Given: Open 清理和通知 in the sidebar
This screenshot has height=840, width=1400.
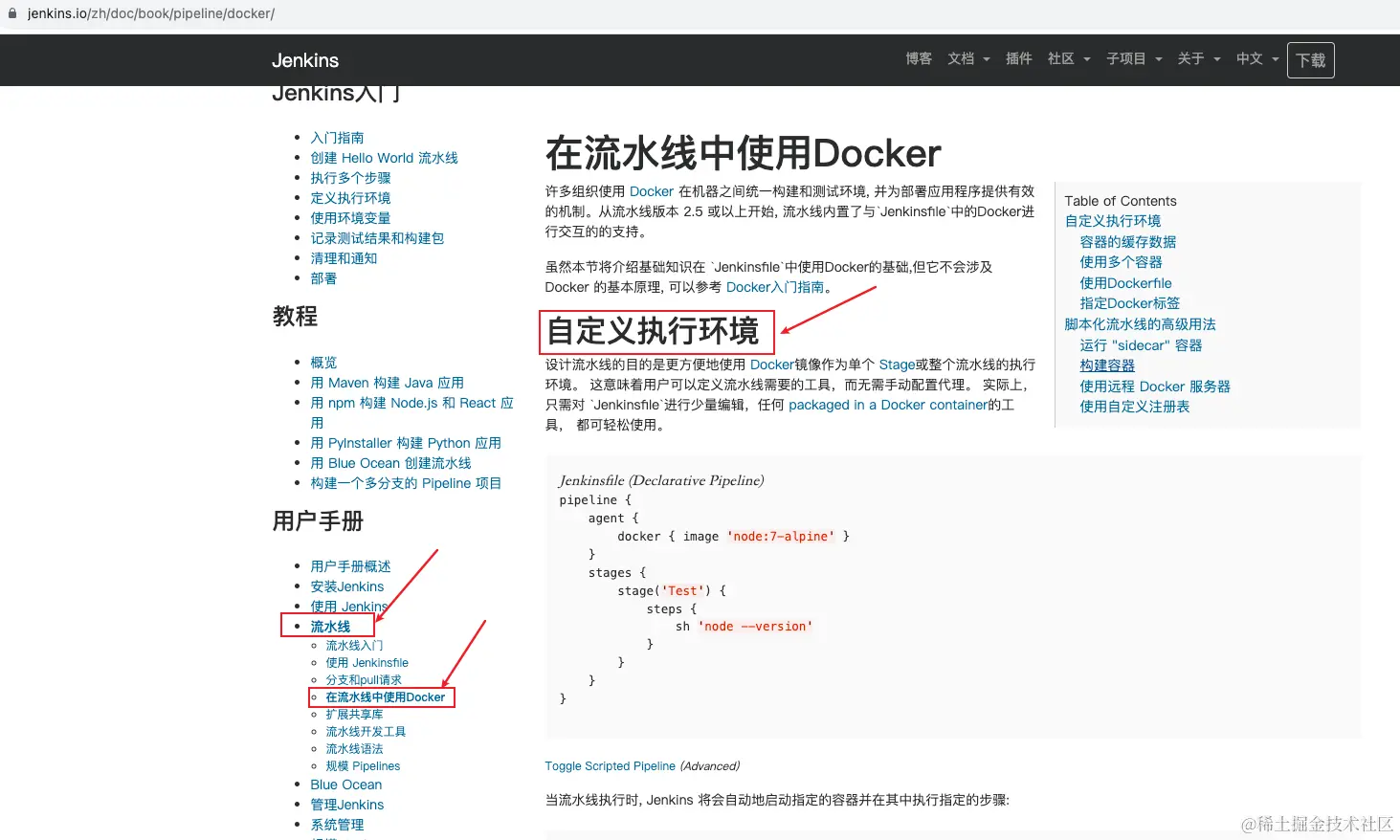Looking at the screenshot, I should pos(344,258).
